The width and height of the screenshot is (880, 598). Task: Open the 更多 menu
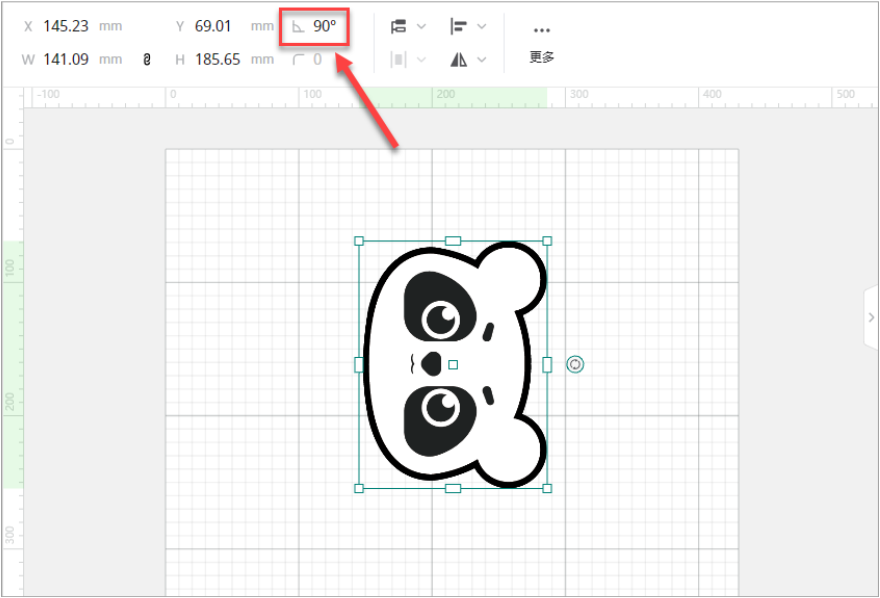(x=542, y=58)
